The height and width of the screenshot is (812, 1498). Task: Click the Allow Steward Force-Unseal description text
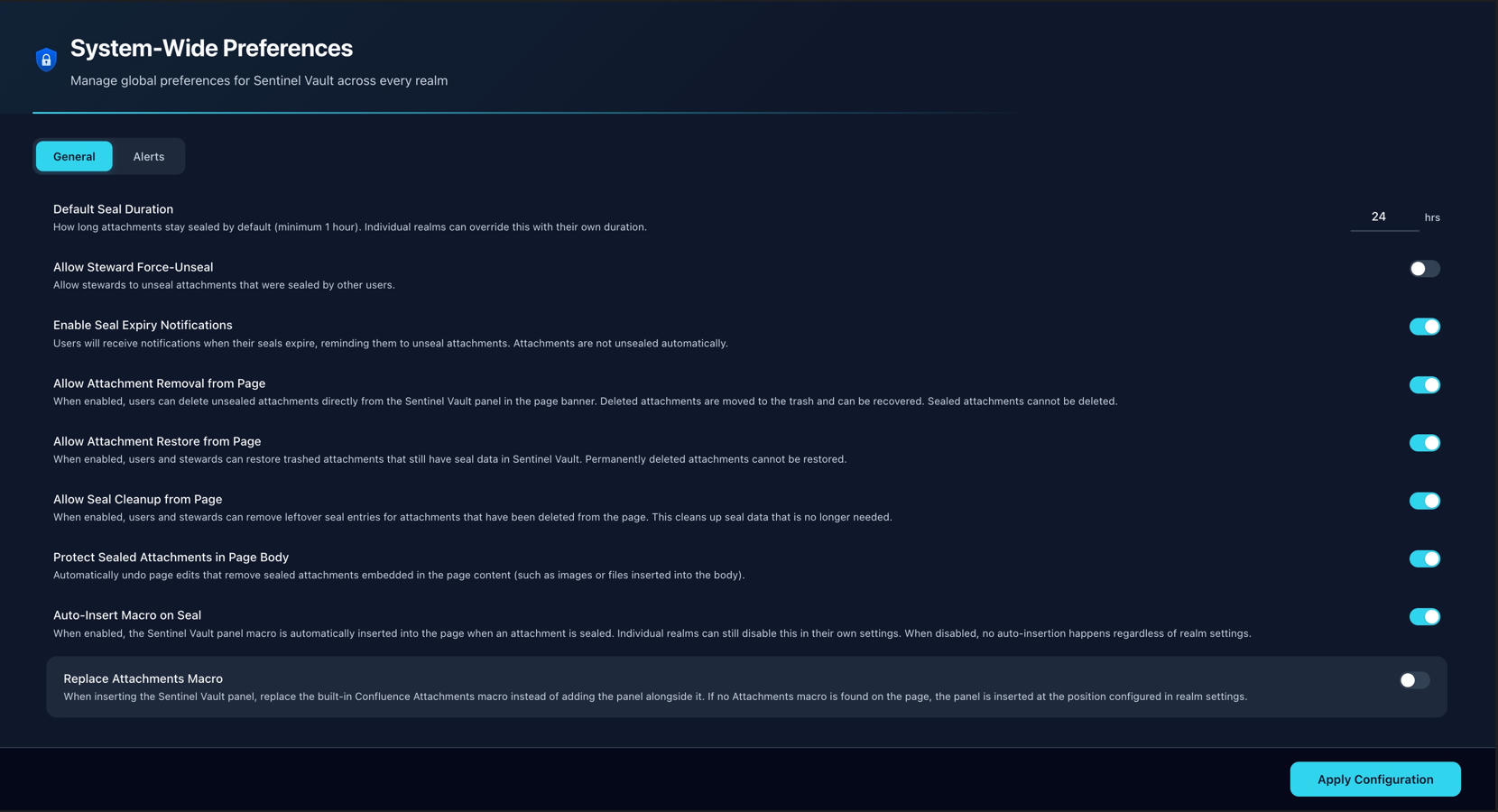click(224, 285)
